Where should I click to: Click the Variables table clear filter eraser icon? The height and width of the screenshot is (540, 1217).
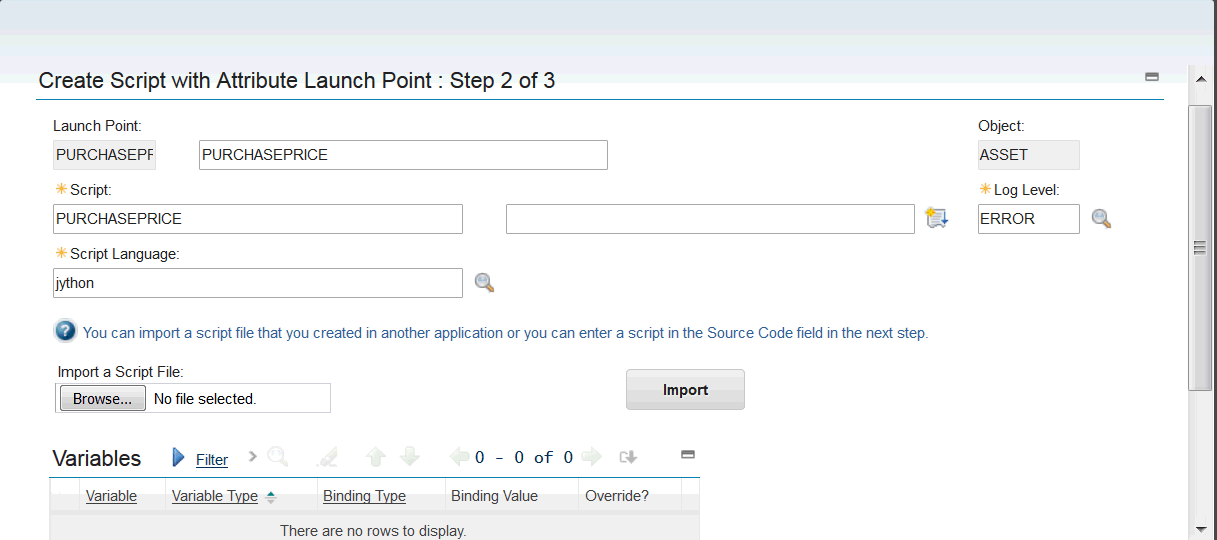(327, 458)
